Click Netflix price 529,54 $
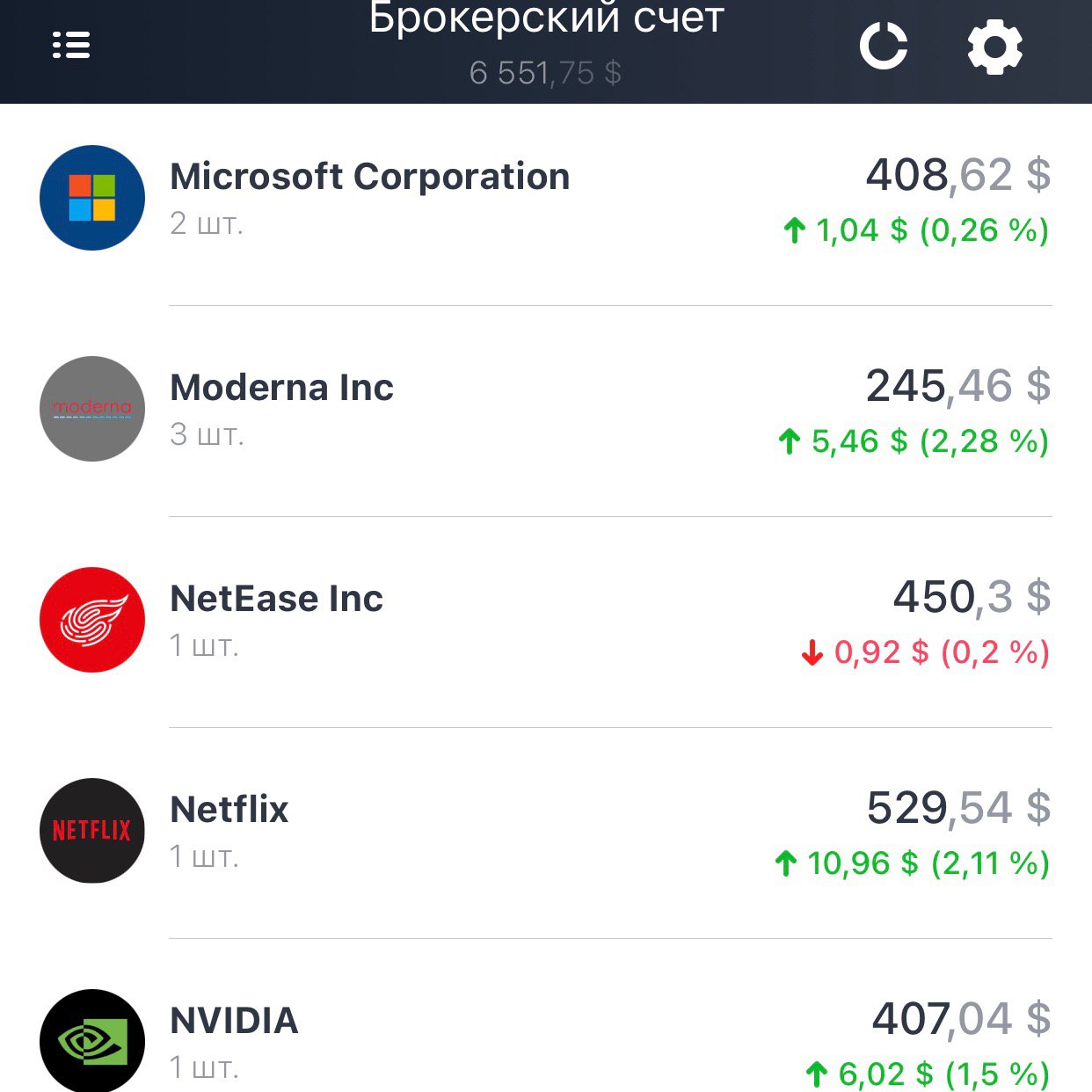 [x=957, y=808]
